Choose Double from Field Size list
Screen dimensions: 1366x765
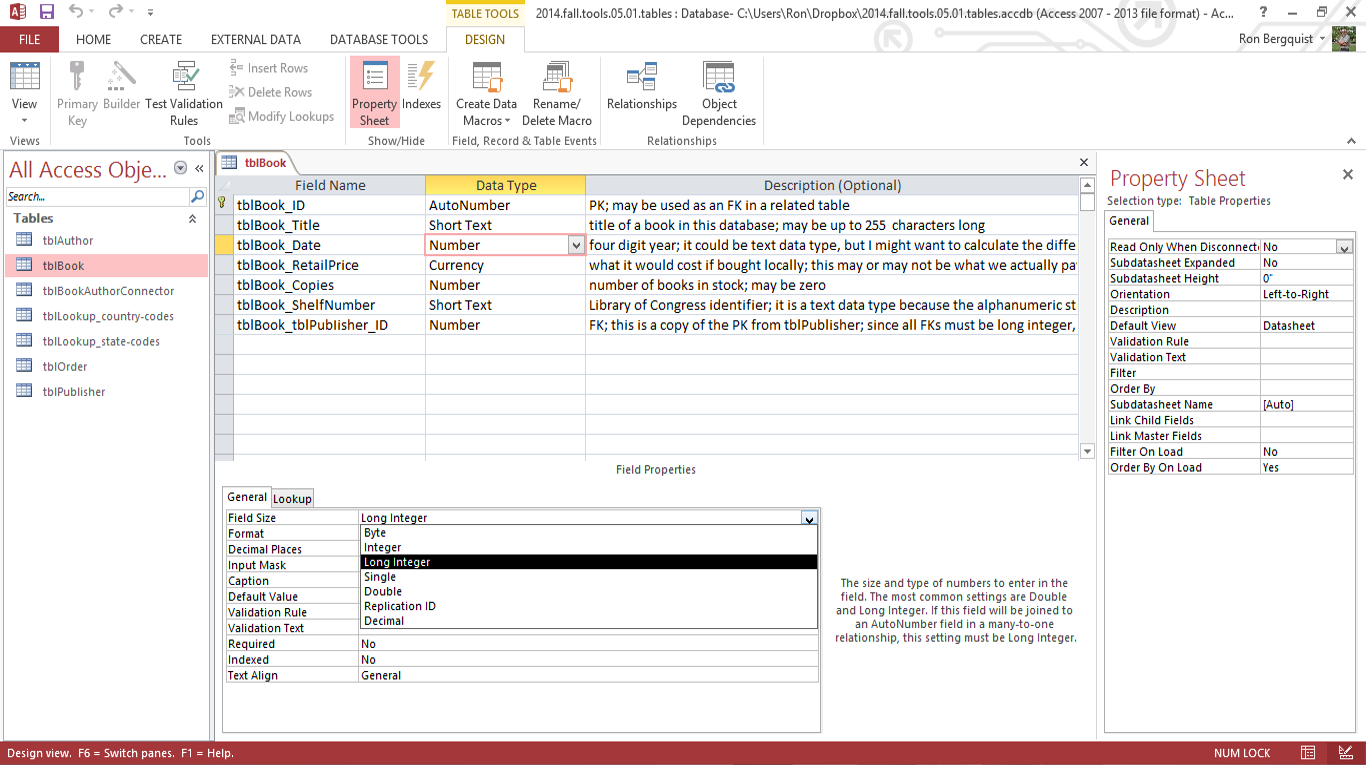(x=383, y=591)
